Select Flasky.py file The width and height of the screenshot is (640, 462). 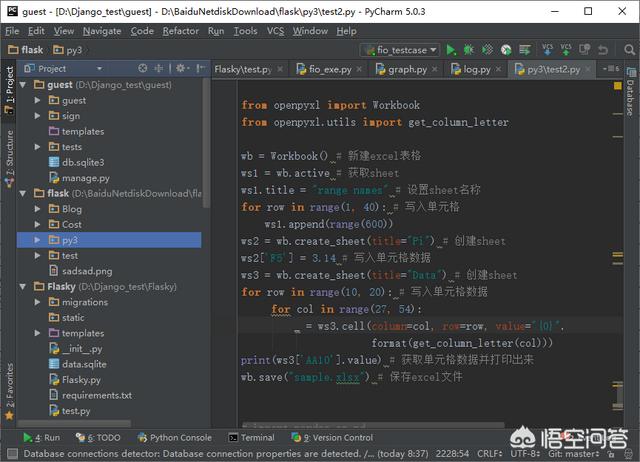(75, 380)
